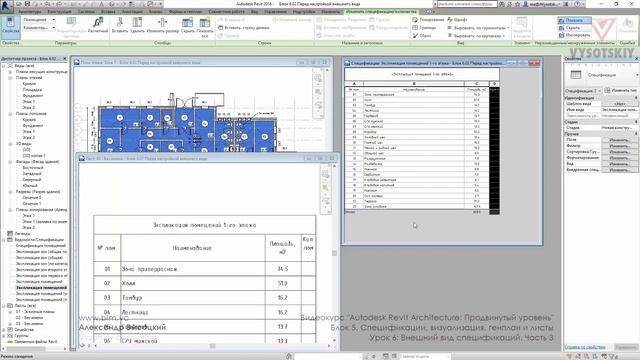Select Спецификация помещений in project browser
The width and height of the screenshot is (640, 360).
pos(41,246)
